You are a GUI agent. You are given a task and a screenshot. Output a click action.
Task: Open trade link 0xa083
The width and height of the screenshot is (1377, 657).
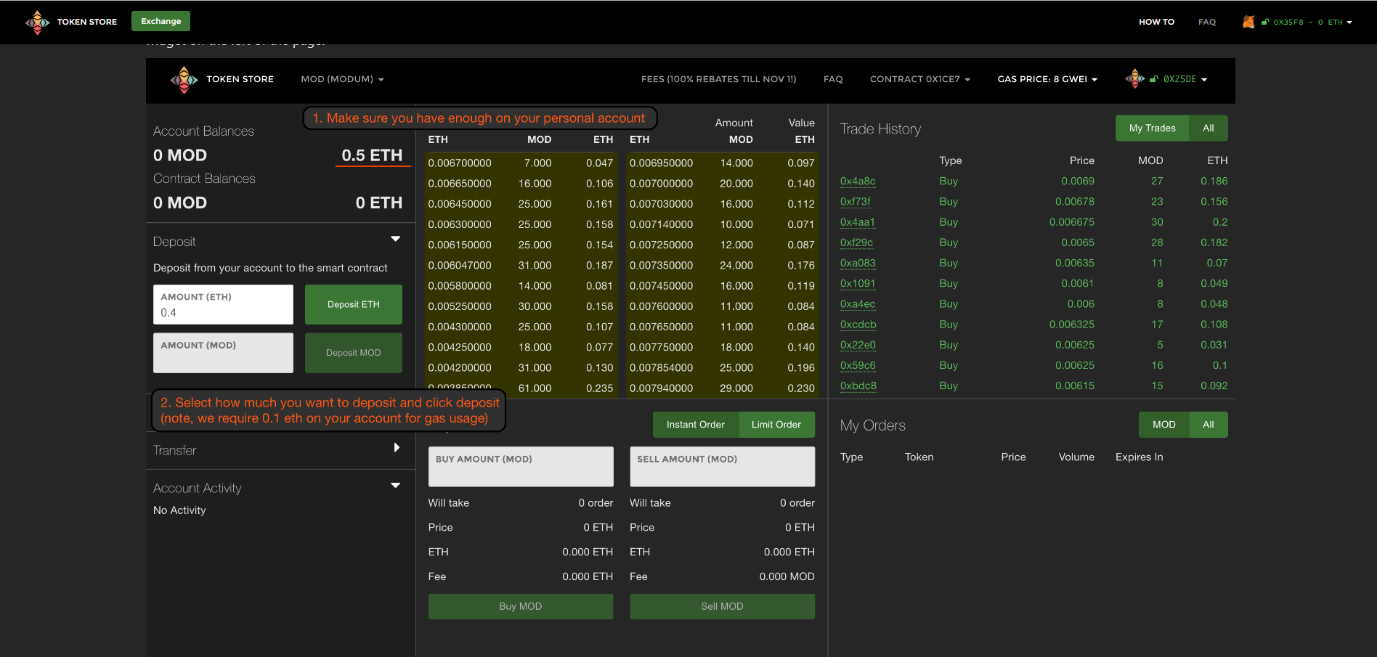tap(858, 263)
